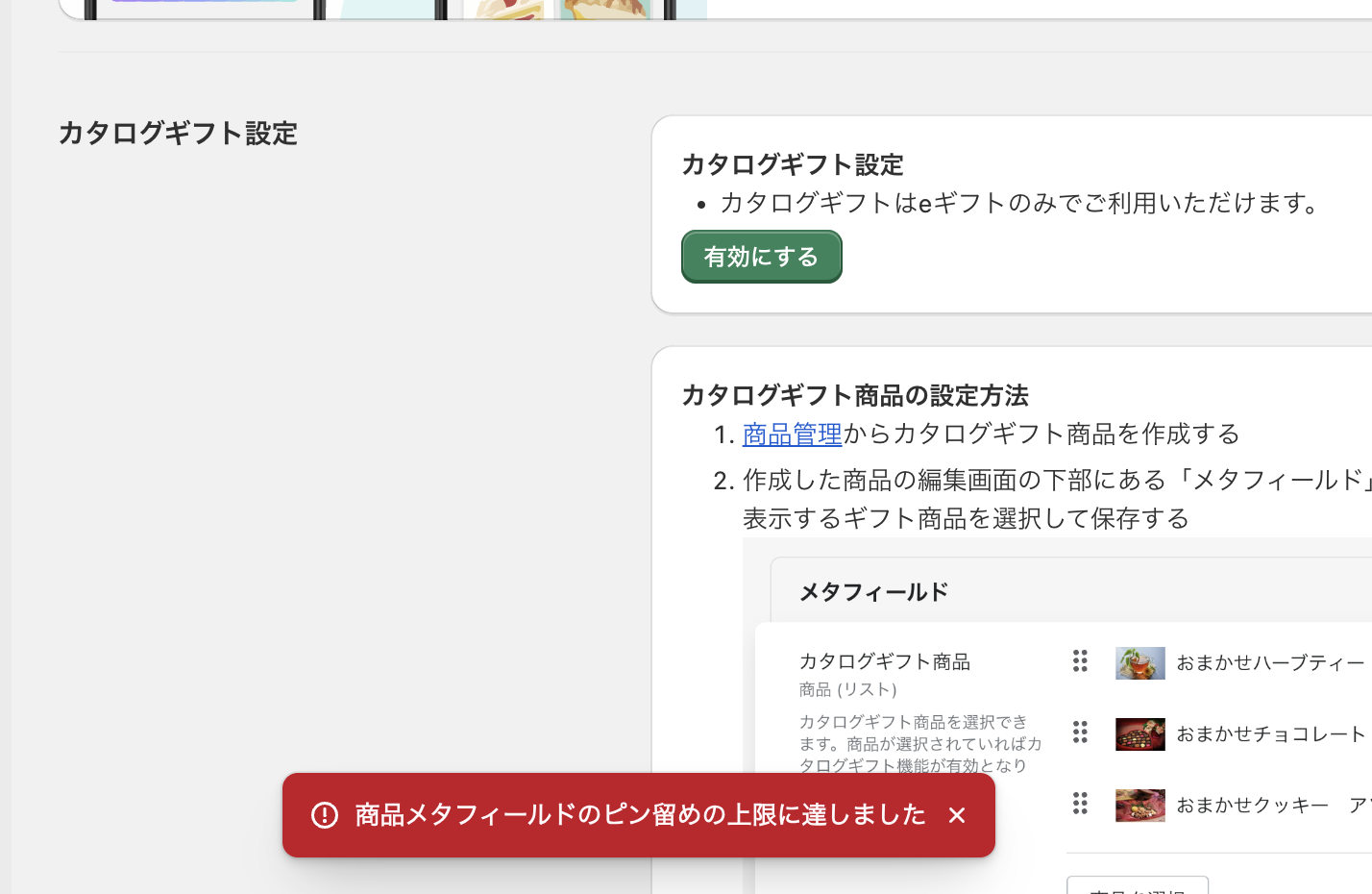Click the alert icon in the error toast
Viewport: 1372px width, 894px height.
pos(325,815)
